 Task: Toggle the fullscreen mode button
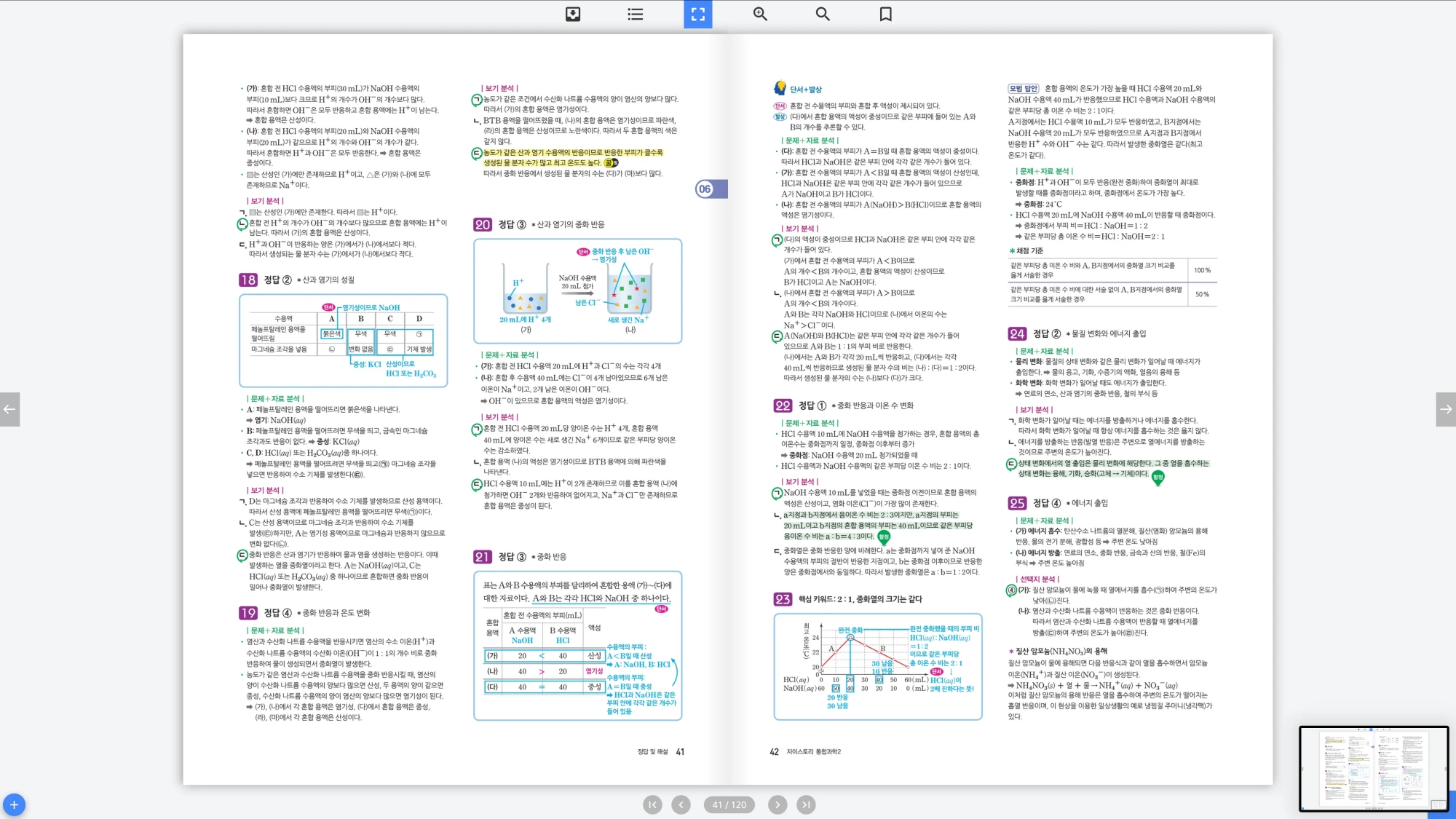[x=697, y=14]
